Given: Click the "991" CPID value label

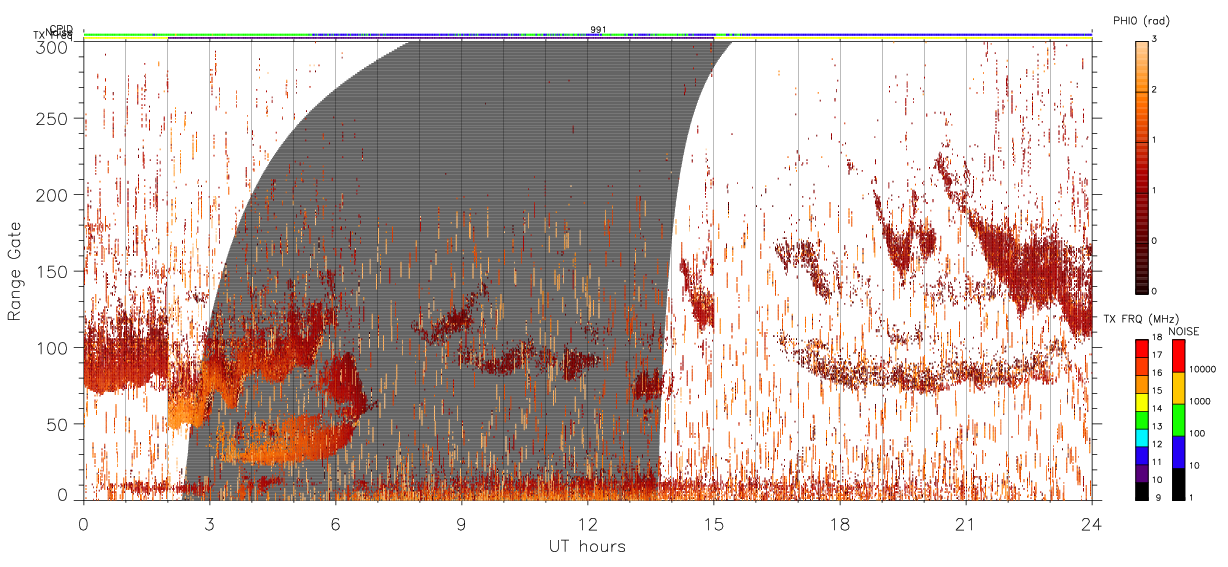Looking at the screenshot, I should pyautogui.click(x=598, y=30).
